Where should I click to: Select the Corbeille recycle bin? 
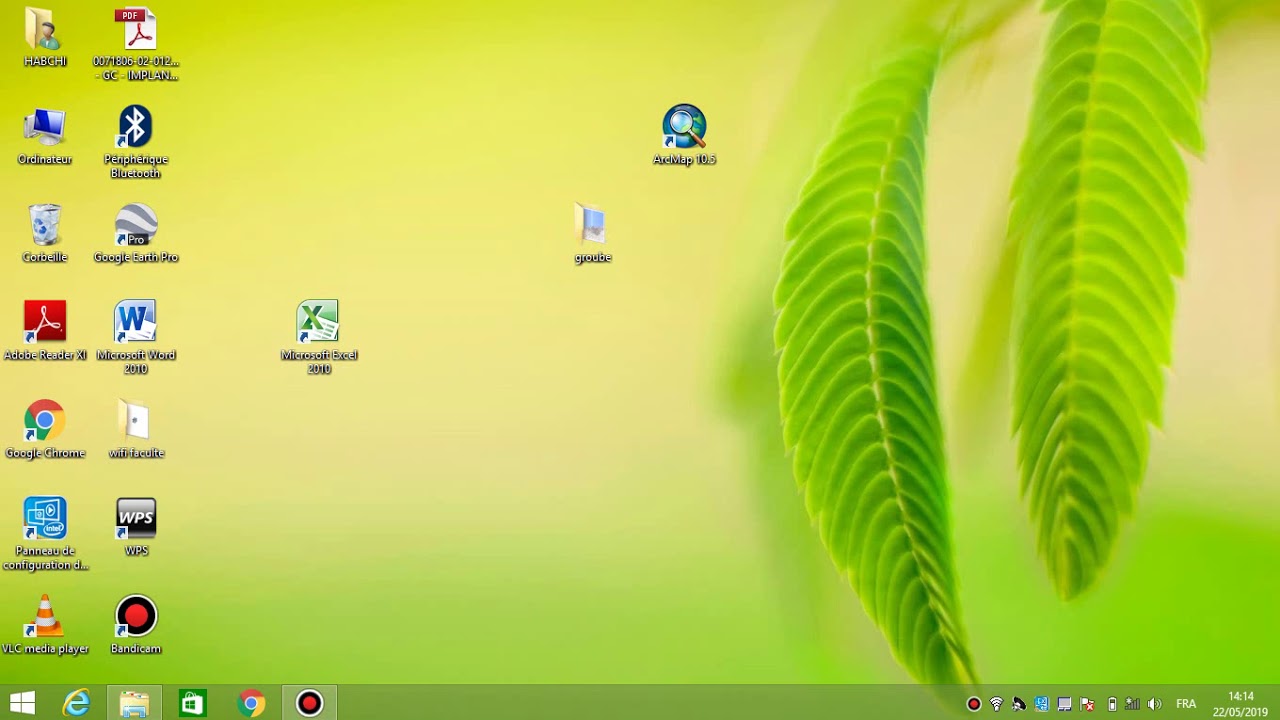(x=45, y=234)
